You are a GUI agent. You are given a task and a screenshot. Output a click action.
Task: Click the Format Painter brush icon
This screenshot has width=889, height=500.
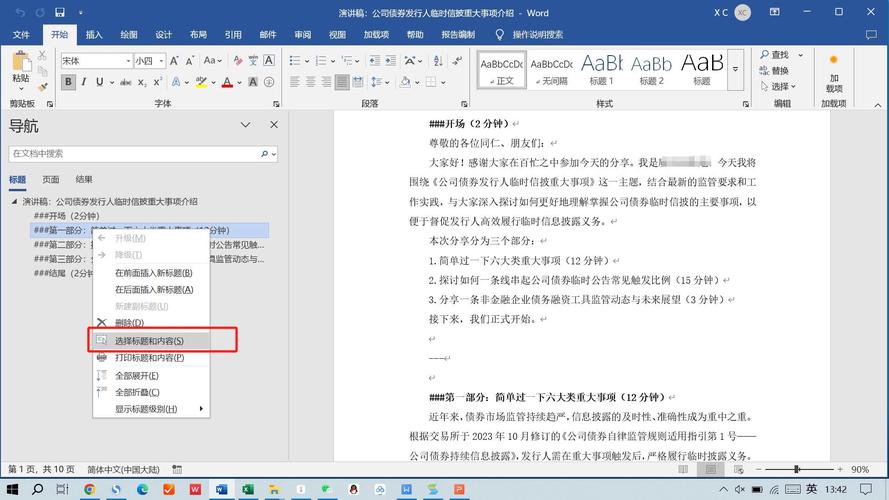[43, 87]
